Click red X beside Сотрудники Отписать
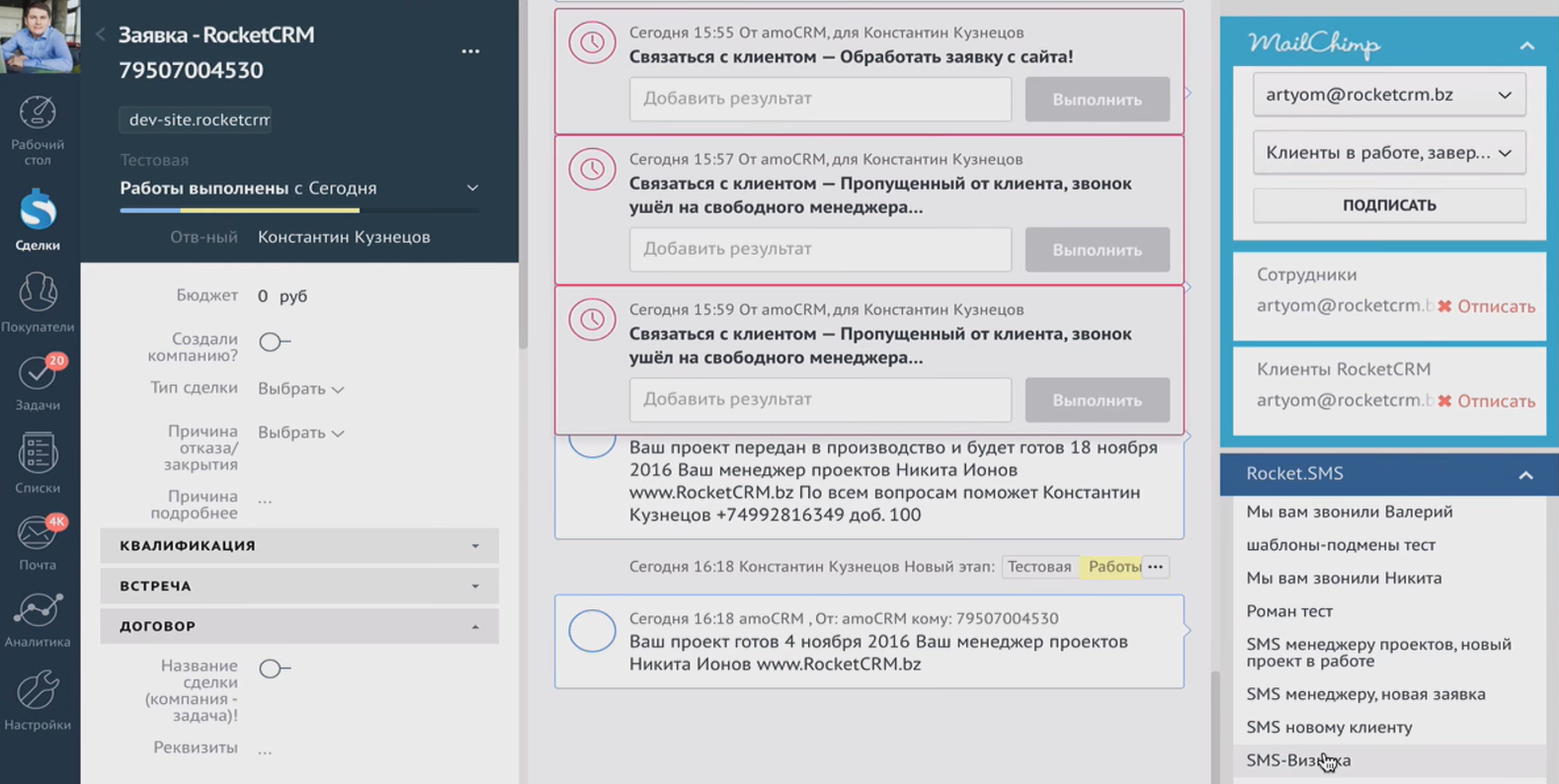Screen dimensions: 1559x784 coord(1444,306)
